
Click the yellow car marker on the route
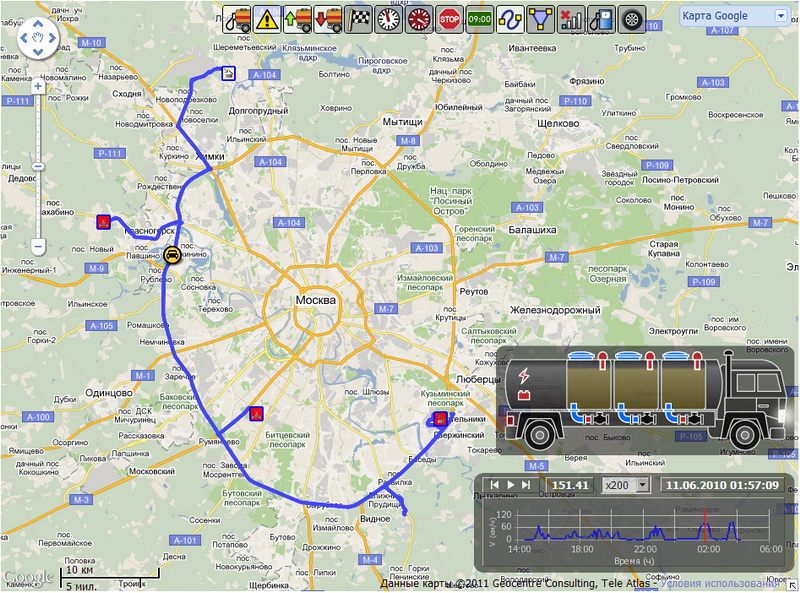[172, 255]
